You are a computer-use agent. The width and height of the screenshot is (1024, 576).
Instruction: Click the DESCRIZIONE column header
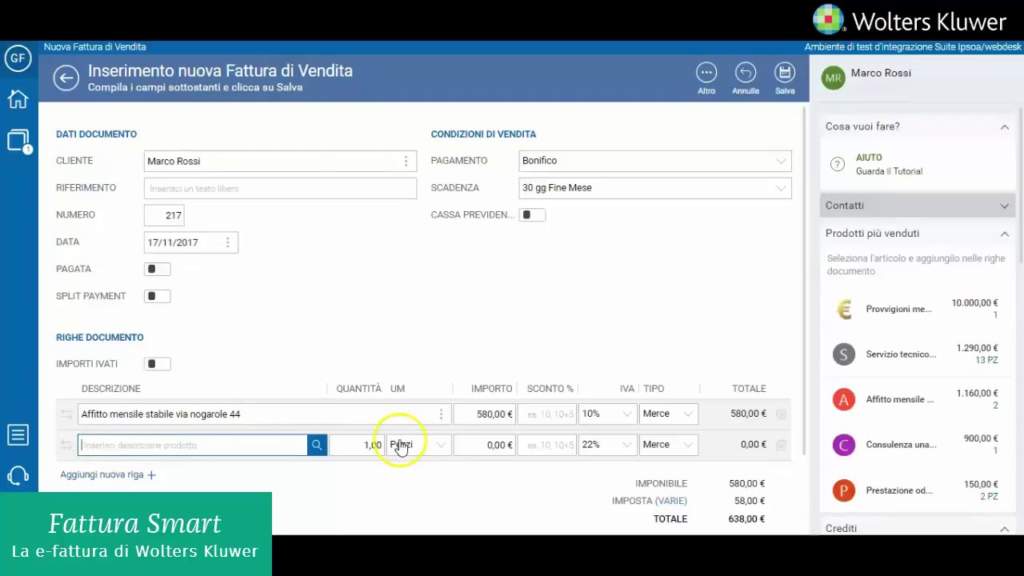[x=111, y=389]
